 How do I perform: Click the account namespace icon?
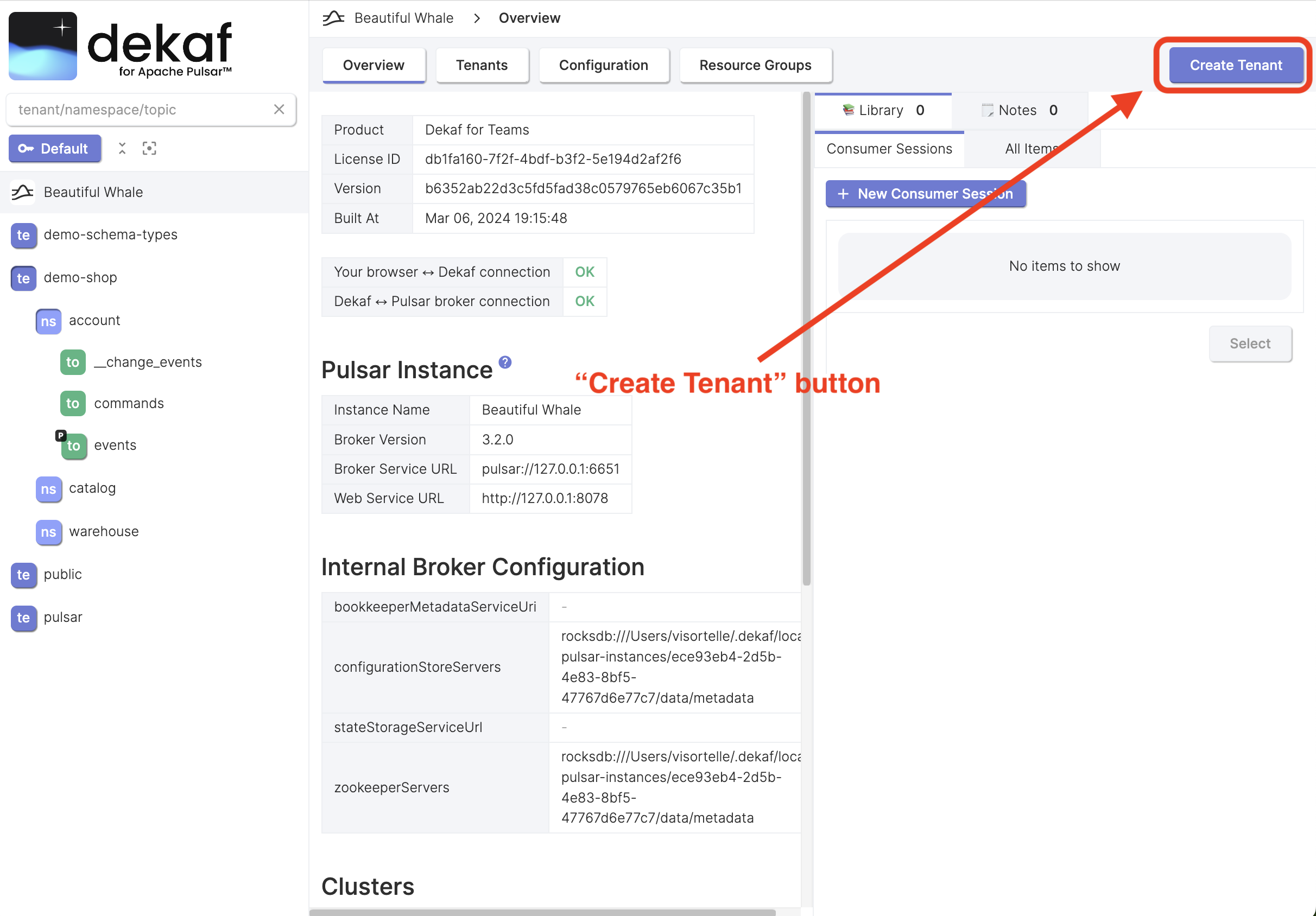click(x=48, y=321)
